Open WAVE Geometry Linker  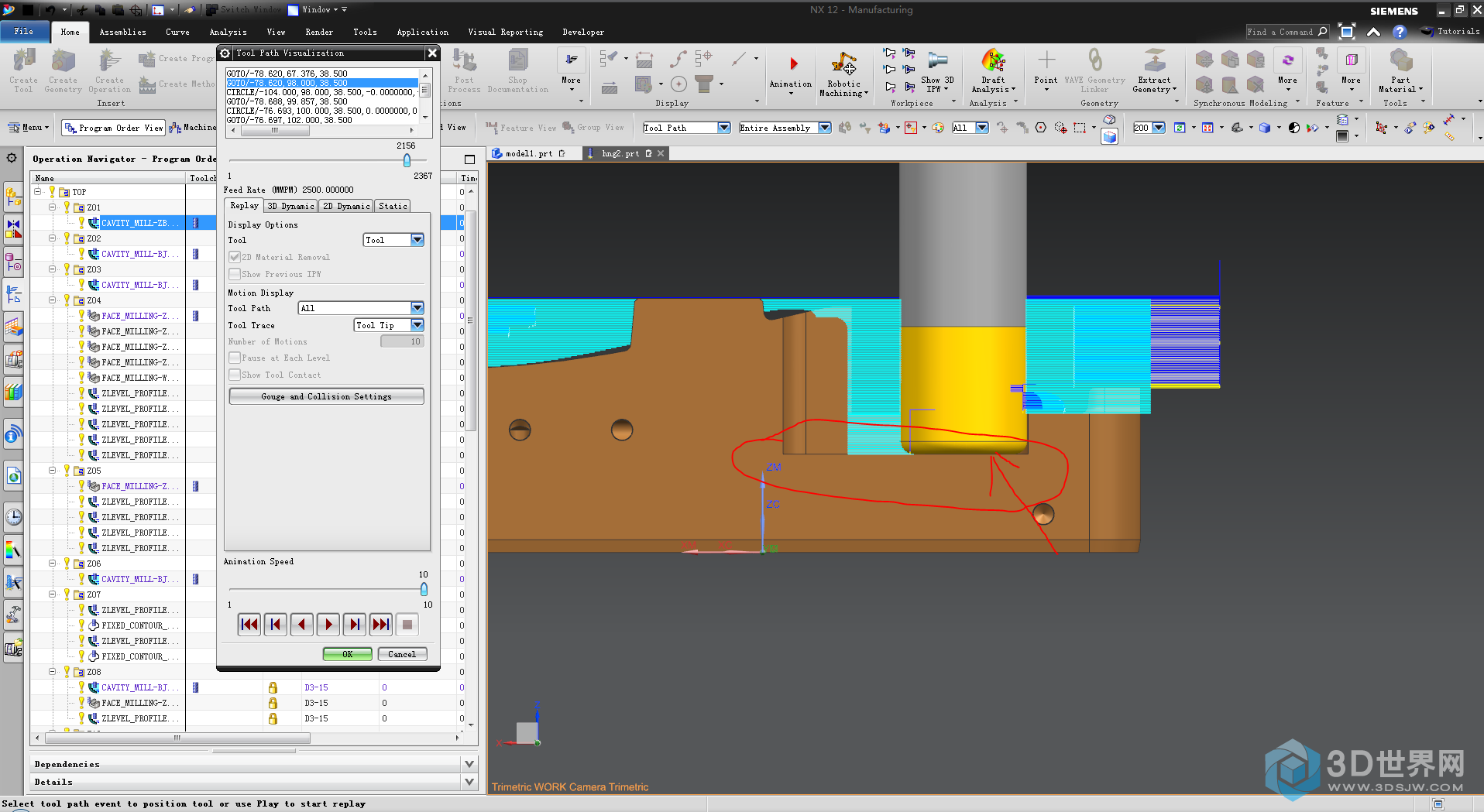pyautogui.click(x=1094, y=71)
